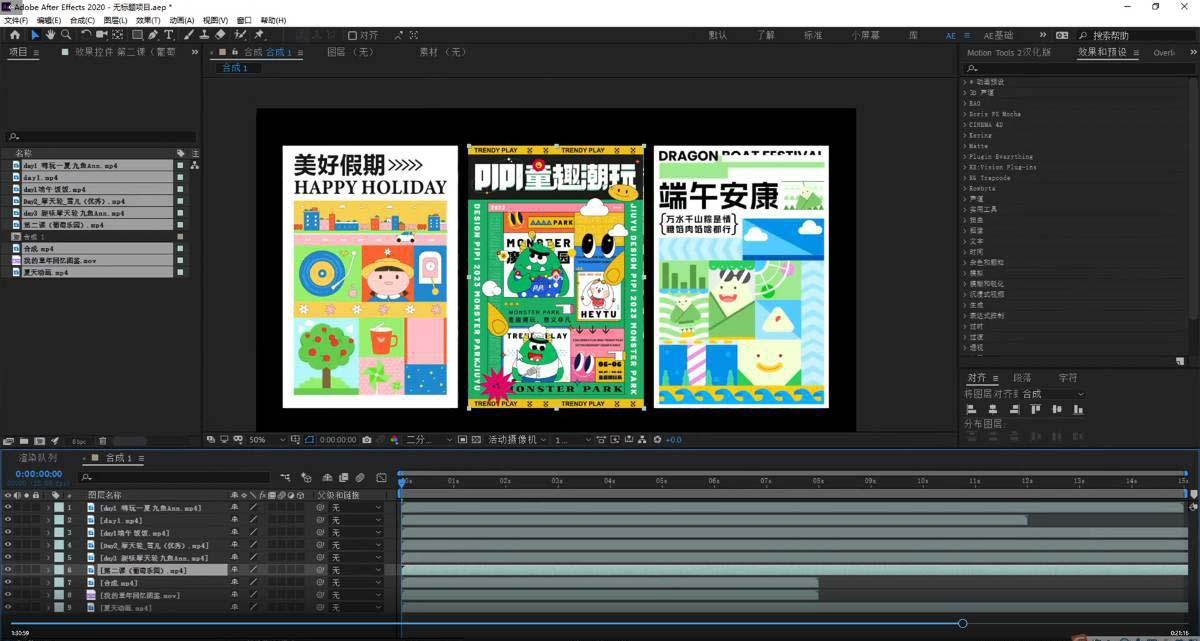Select the Rectangle shape tool
The height and width of the screenshot is (641, 1200).
(x=137, y=35)
